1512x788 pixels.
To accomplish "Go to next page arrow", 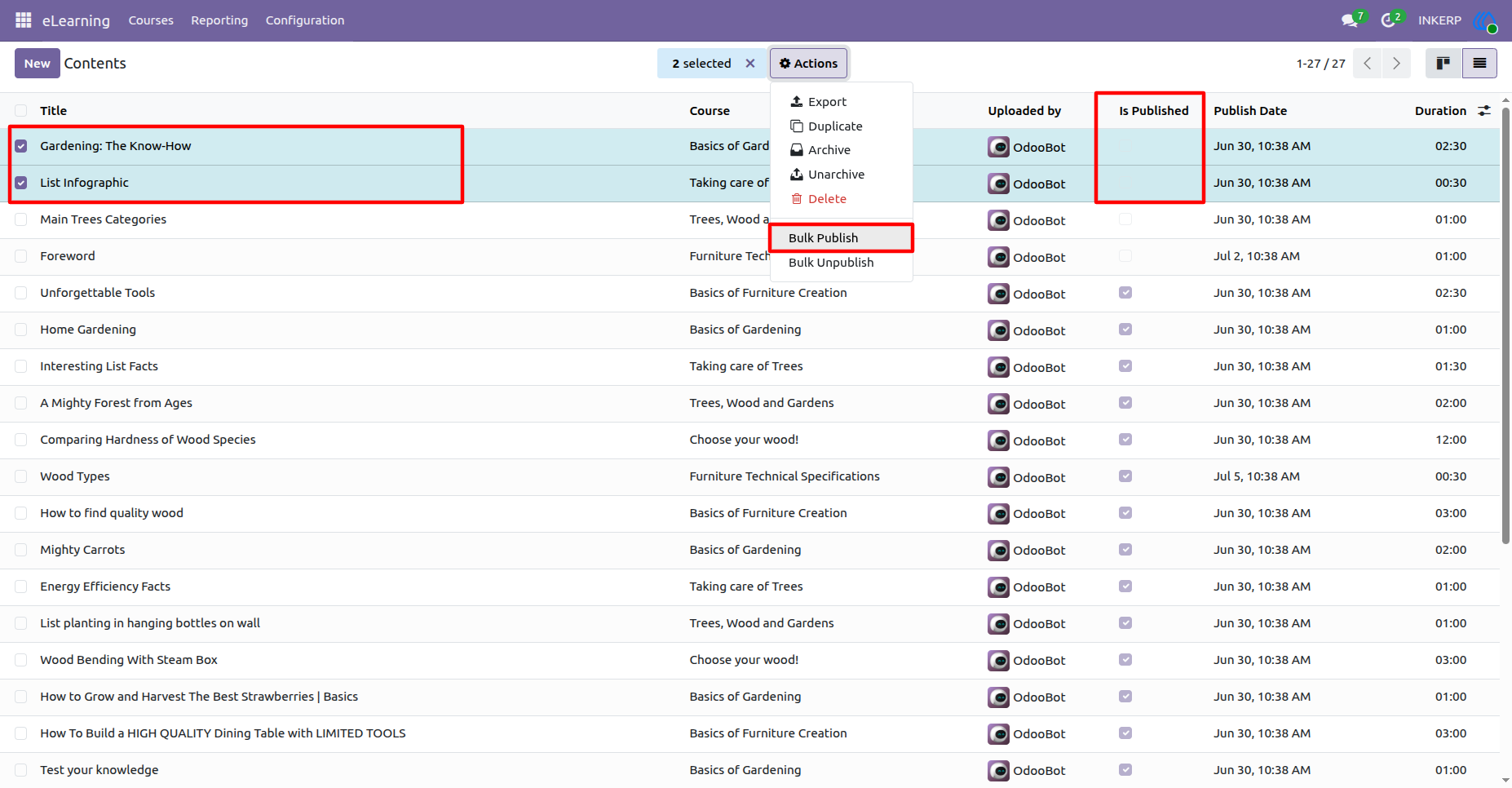I will pyautogui.click(x=1396, y=64).
